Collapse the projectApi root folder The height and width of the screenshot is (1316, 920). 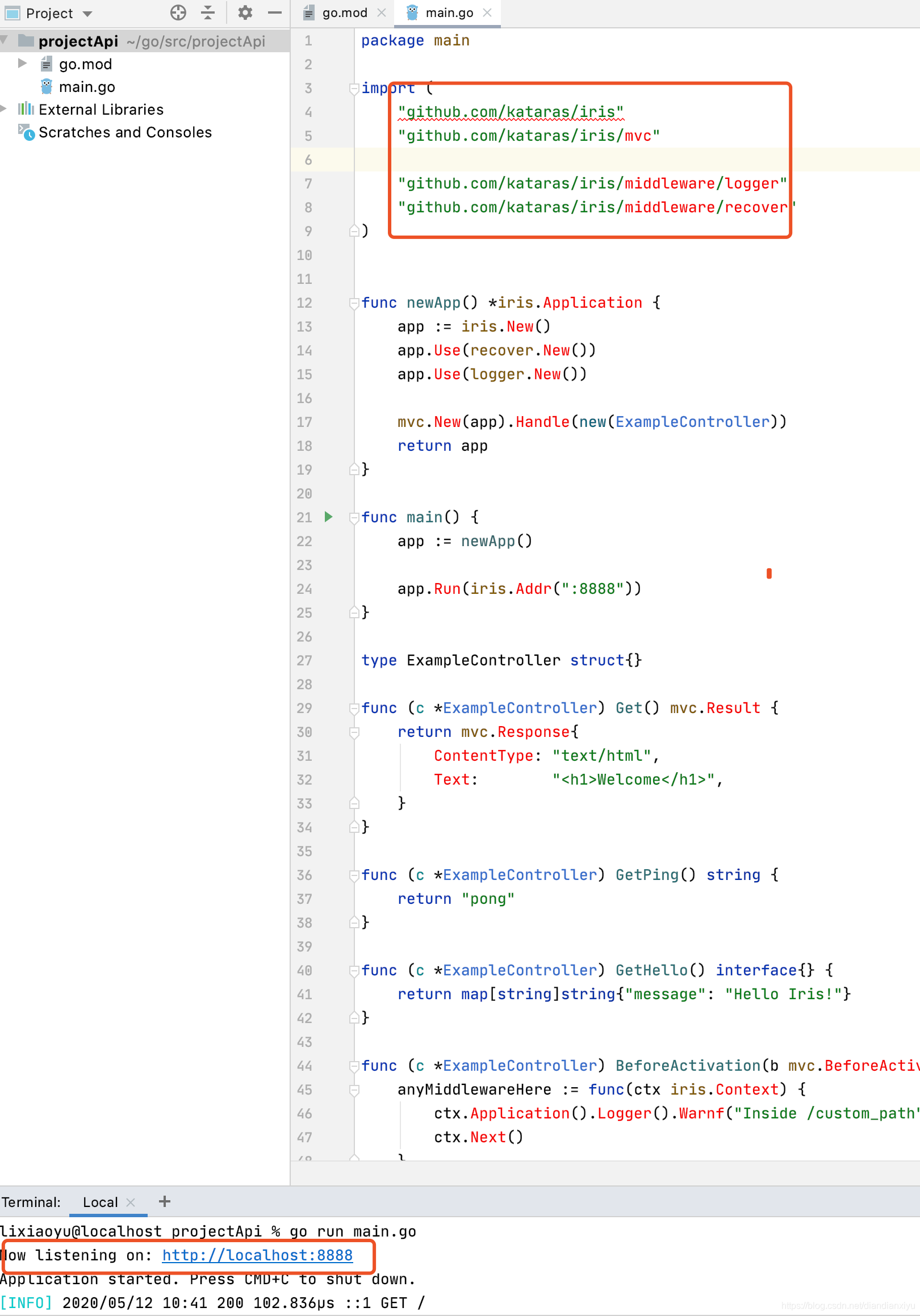pos(5,40)
